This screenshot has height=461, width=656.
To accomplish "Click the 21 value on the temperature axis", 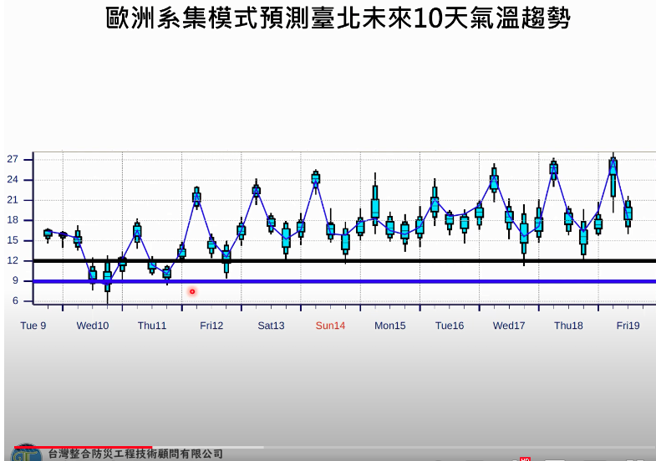I will click(x=13, y=200).
